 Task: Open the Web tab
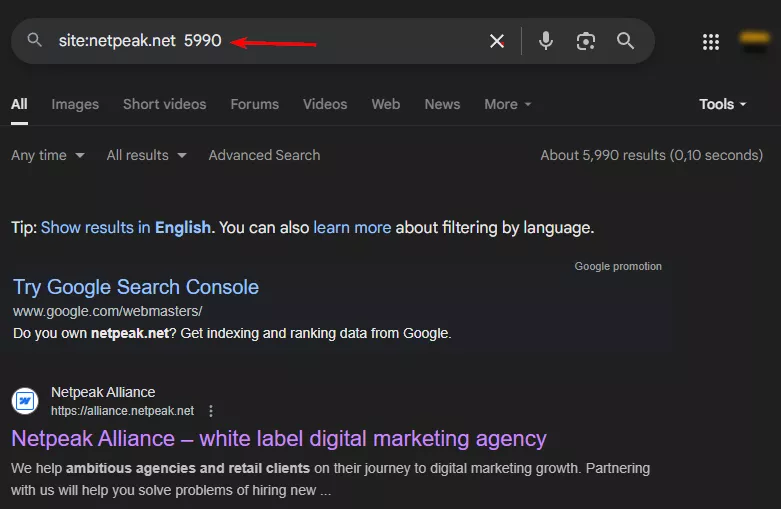(386, 104)
